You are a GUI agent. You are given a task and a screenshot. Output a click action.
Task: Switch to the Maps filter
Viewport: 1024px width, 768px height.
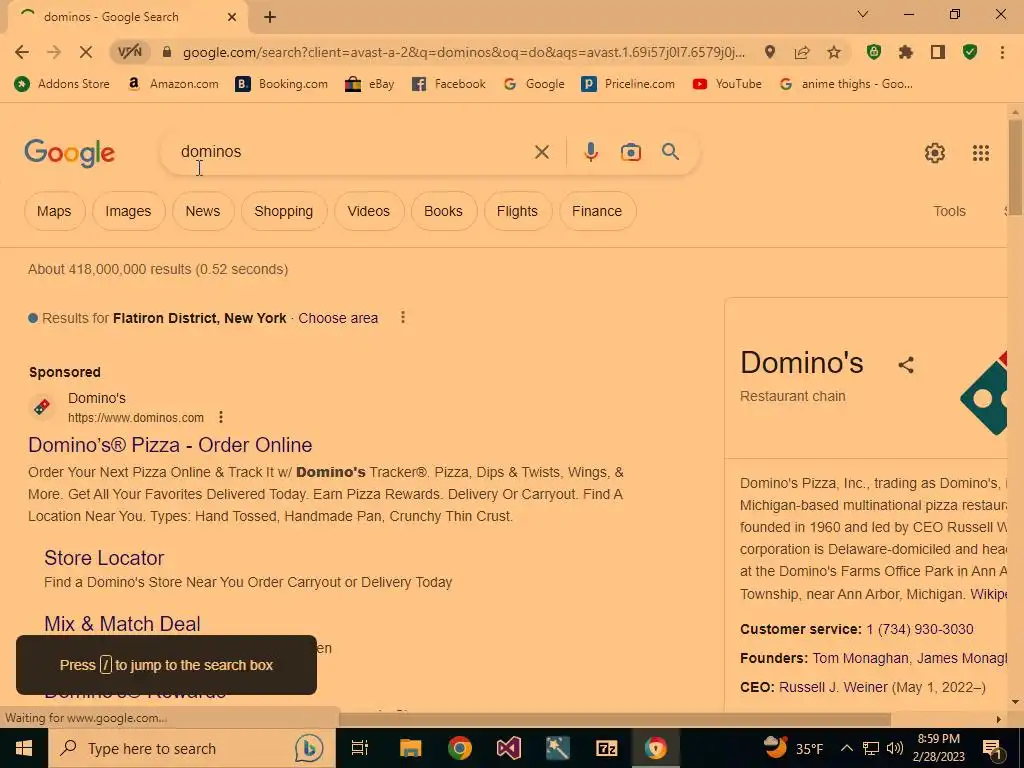click(x=54, y=211)
